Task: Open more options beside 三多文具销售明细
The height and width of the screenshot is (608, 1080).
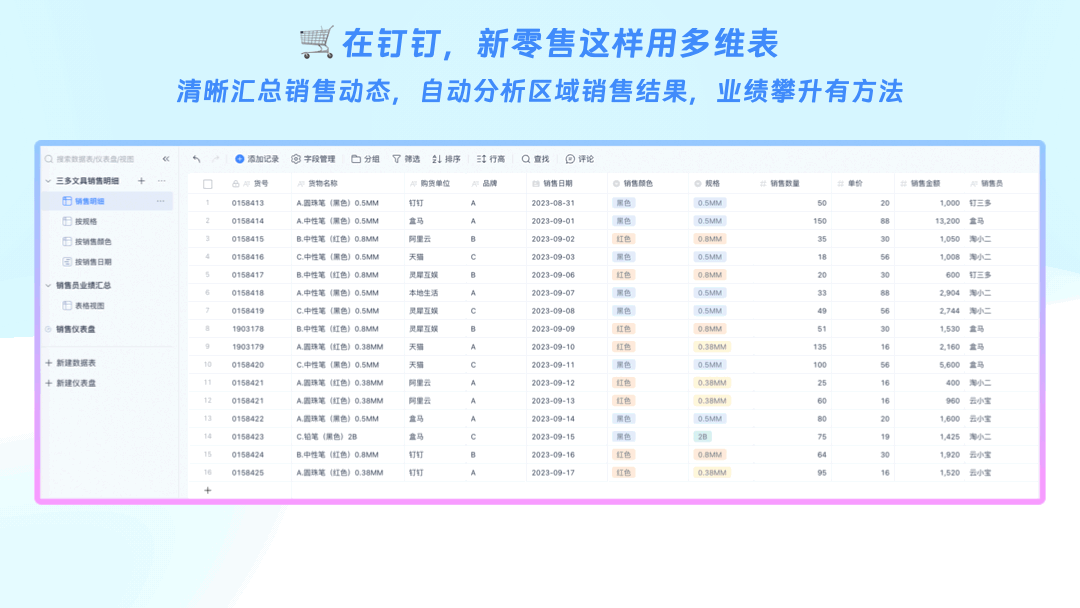Action: [161, 181]
